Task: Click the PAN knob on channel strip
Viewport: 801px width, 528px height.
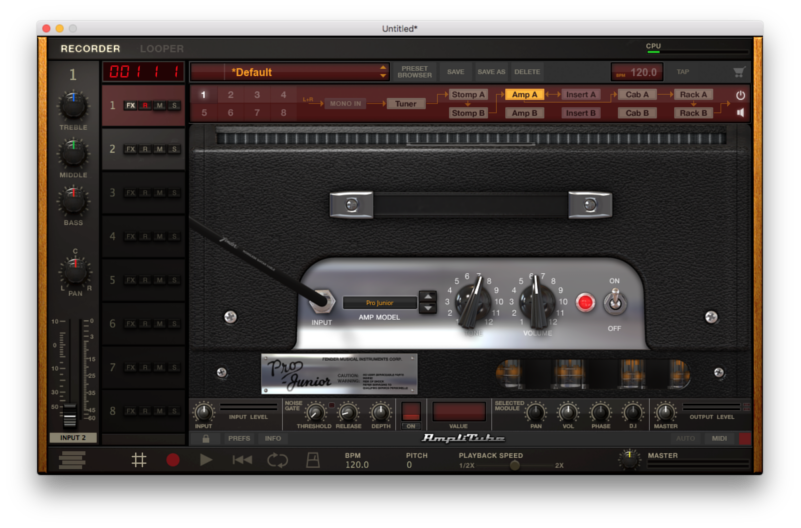Action: (75, 271)
